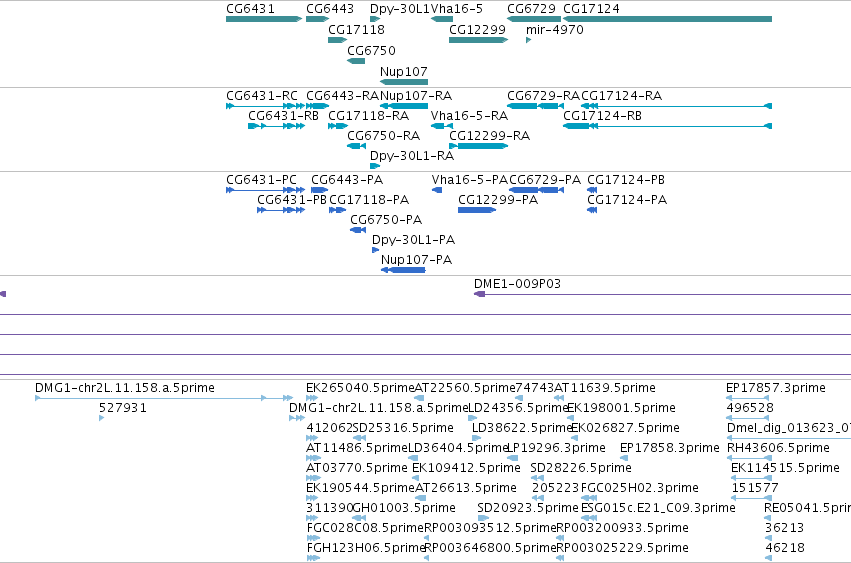This screenshot has width=851, height=563.
Task: Select the Vha16-5 gene label
Action: pos(456,9)
